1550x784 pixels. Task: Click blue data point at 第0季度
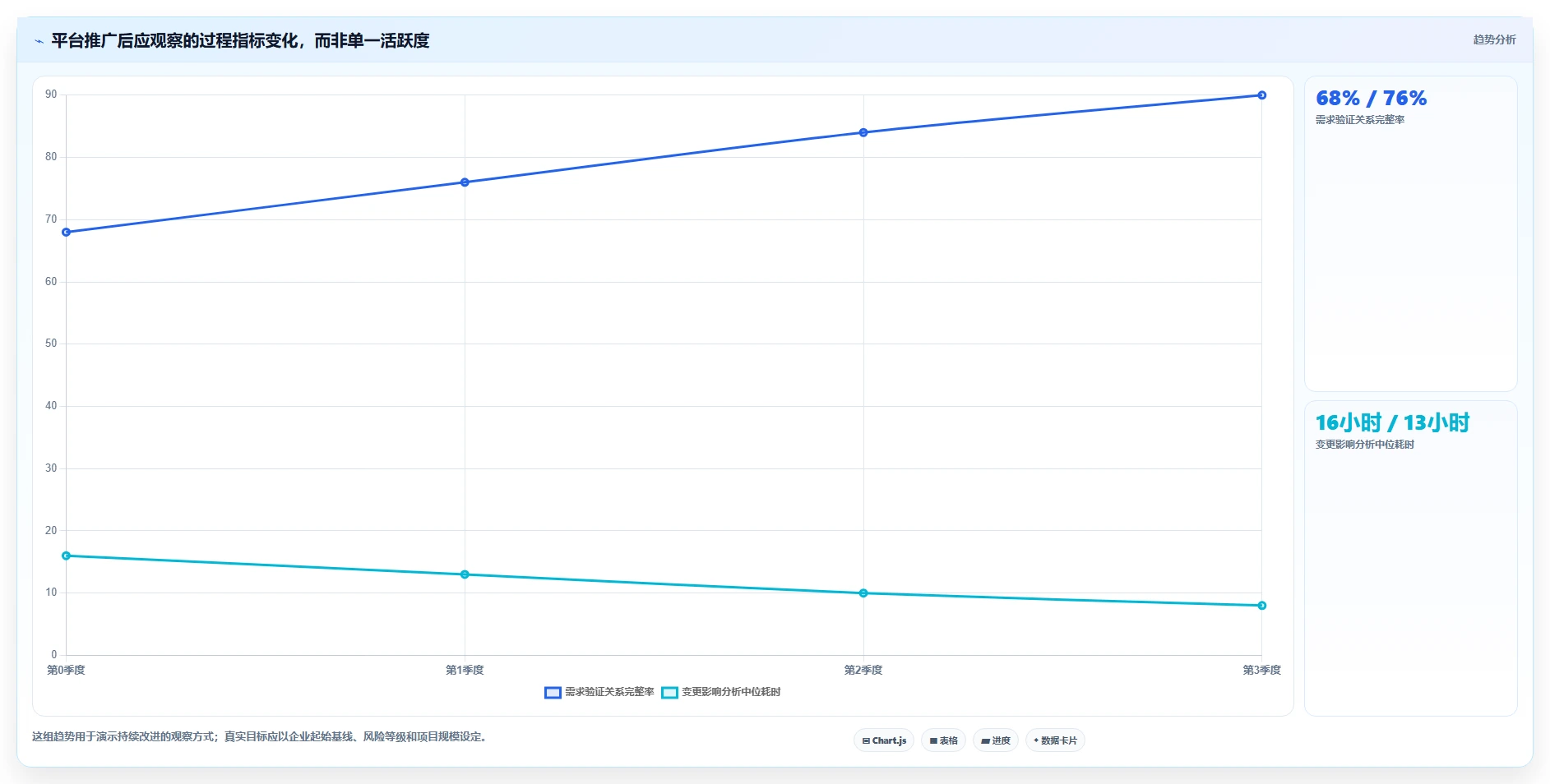[x=67, y=233]
